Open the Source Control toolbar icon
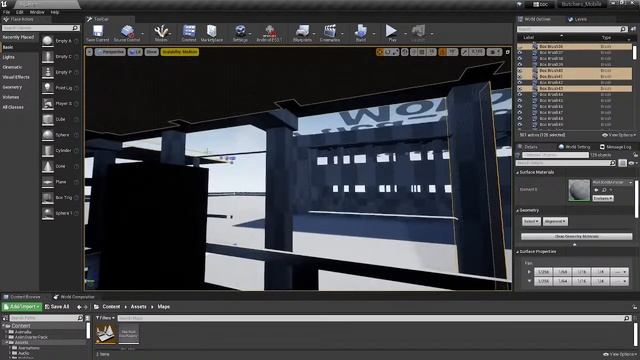 coord(127,31)
